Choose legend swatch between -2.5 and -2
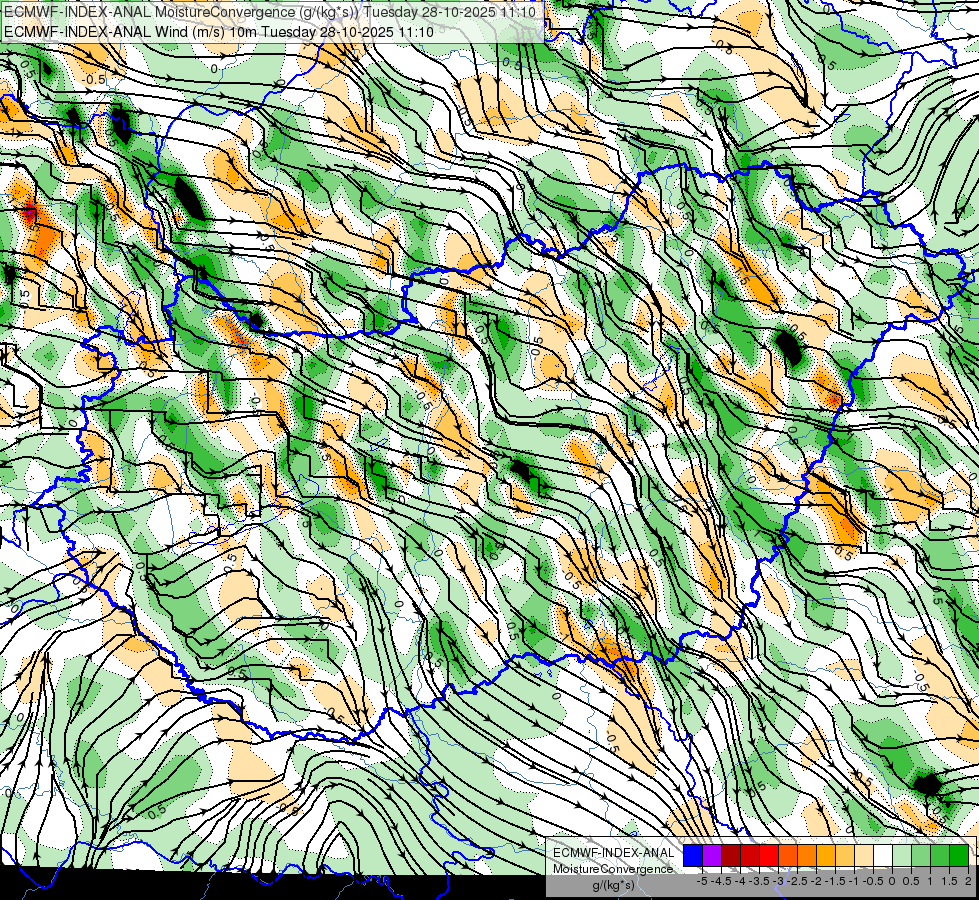The image size is (979, 900). (807, 856)
